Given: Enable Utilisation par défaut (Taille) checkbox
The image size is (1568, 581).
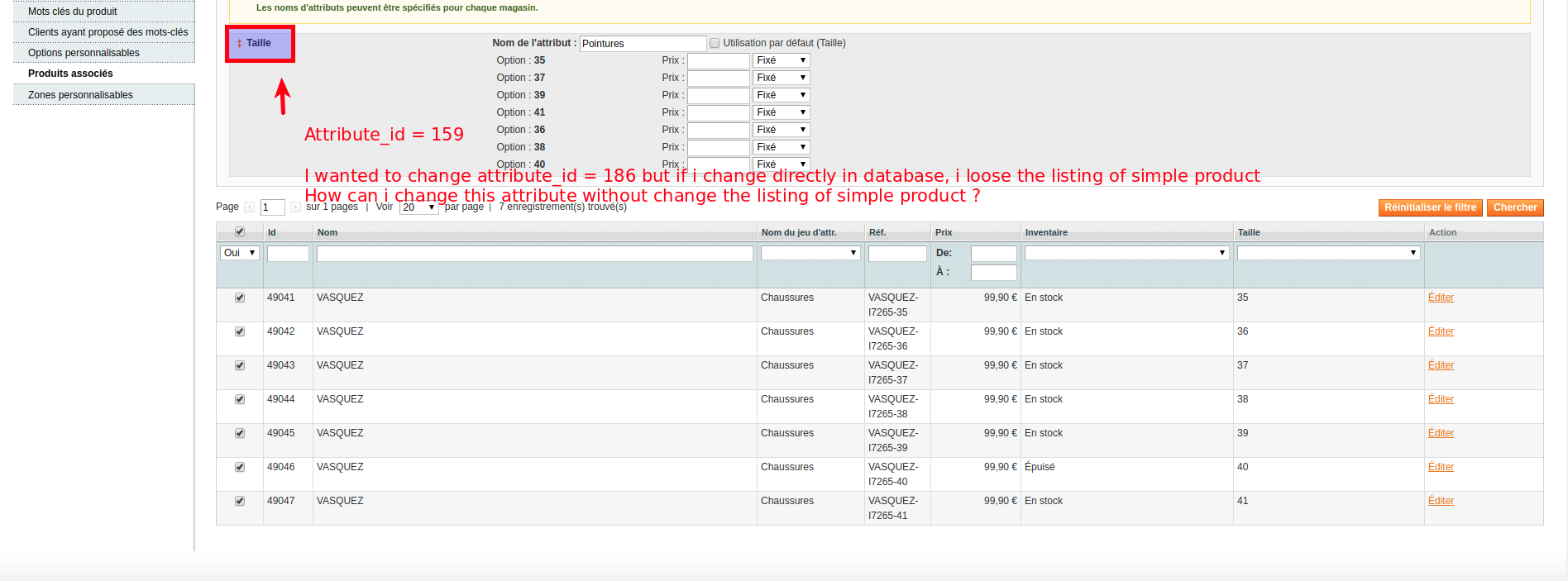Looking at the screenshot, I should click(x=715, y=43).
